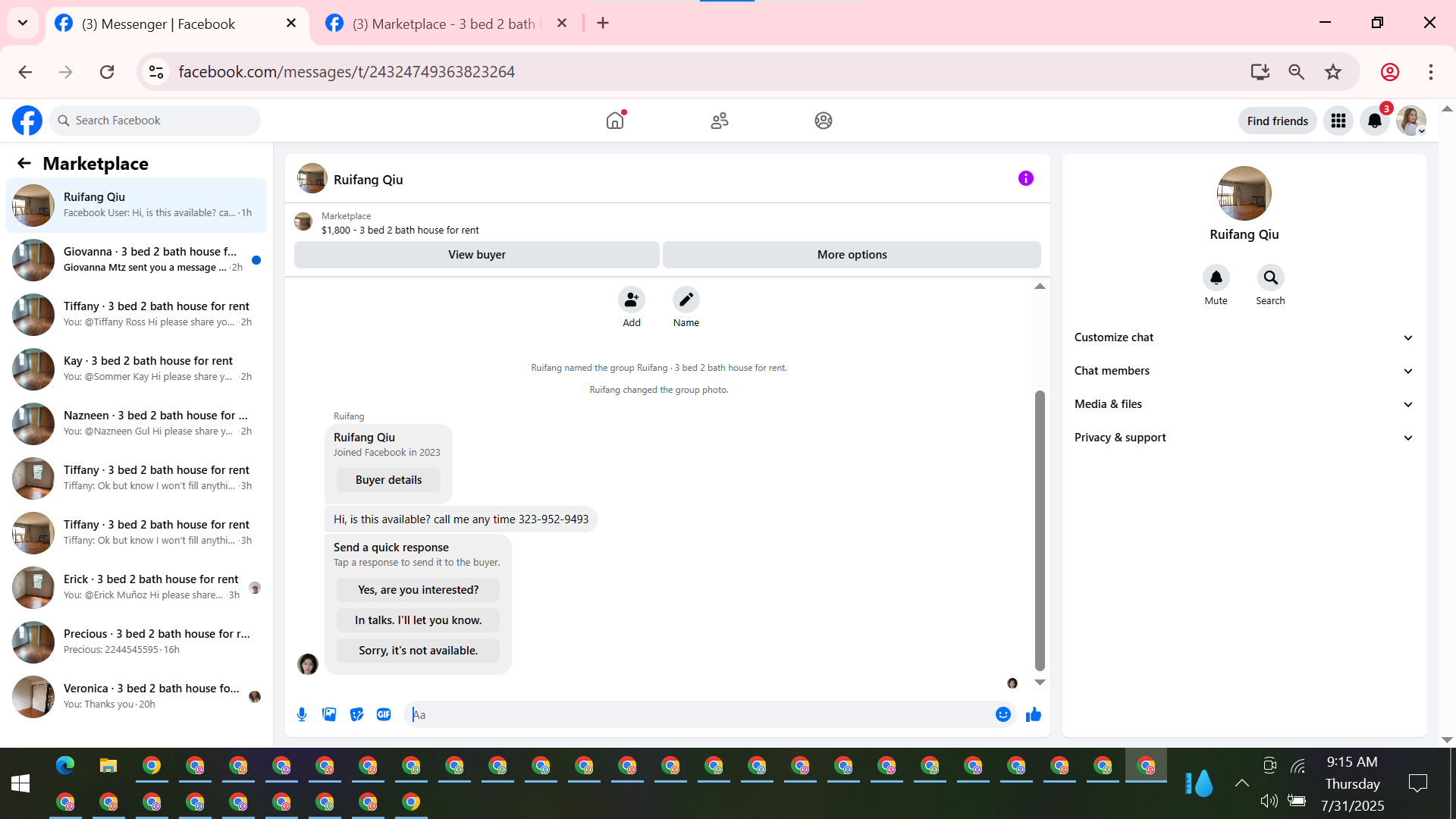Click the chat message scrollbar
The image size is (1456, 819).
tap(1040, 531)
